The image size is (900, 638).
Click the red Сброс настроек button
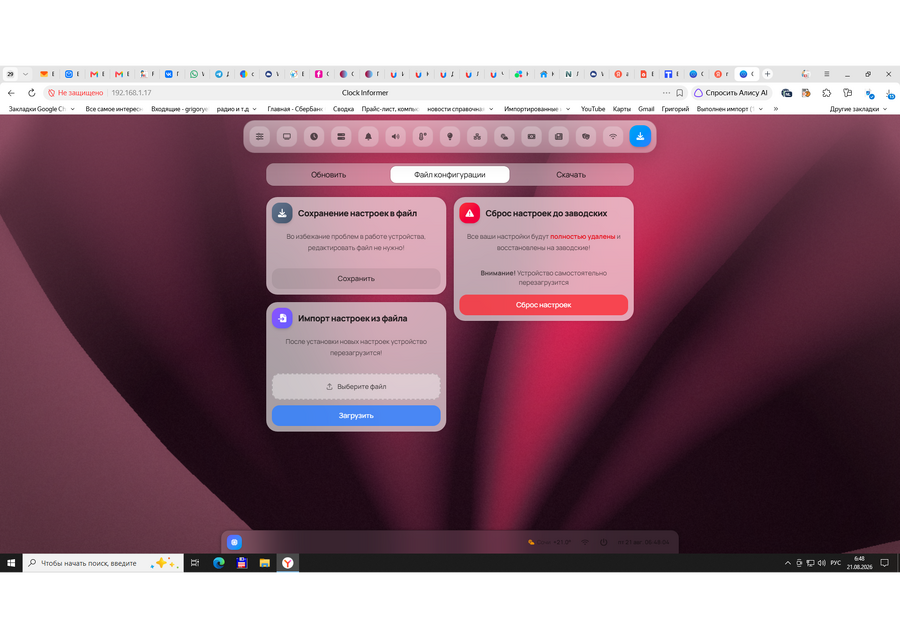point(544,305)
